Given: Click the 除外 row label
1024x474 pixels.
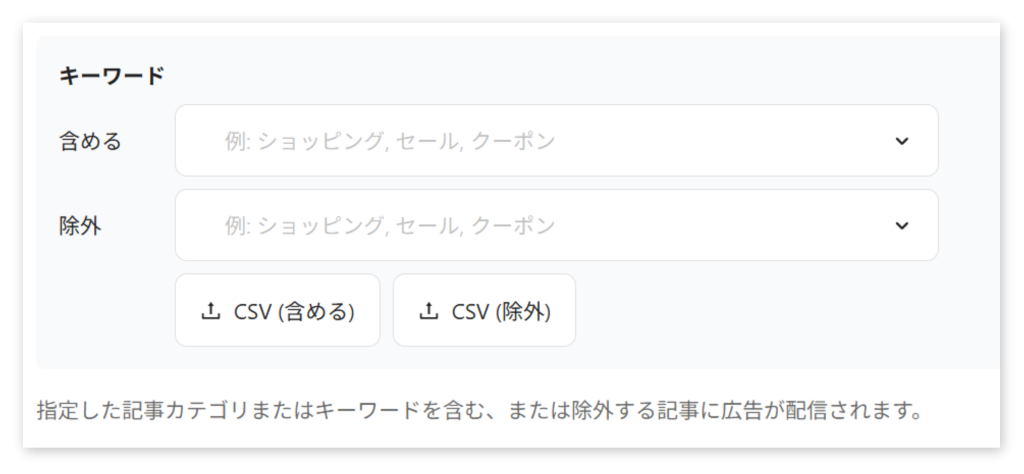Looking at the screenshot, I should 80,226.
